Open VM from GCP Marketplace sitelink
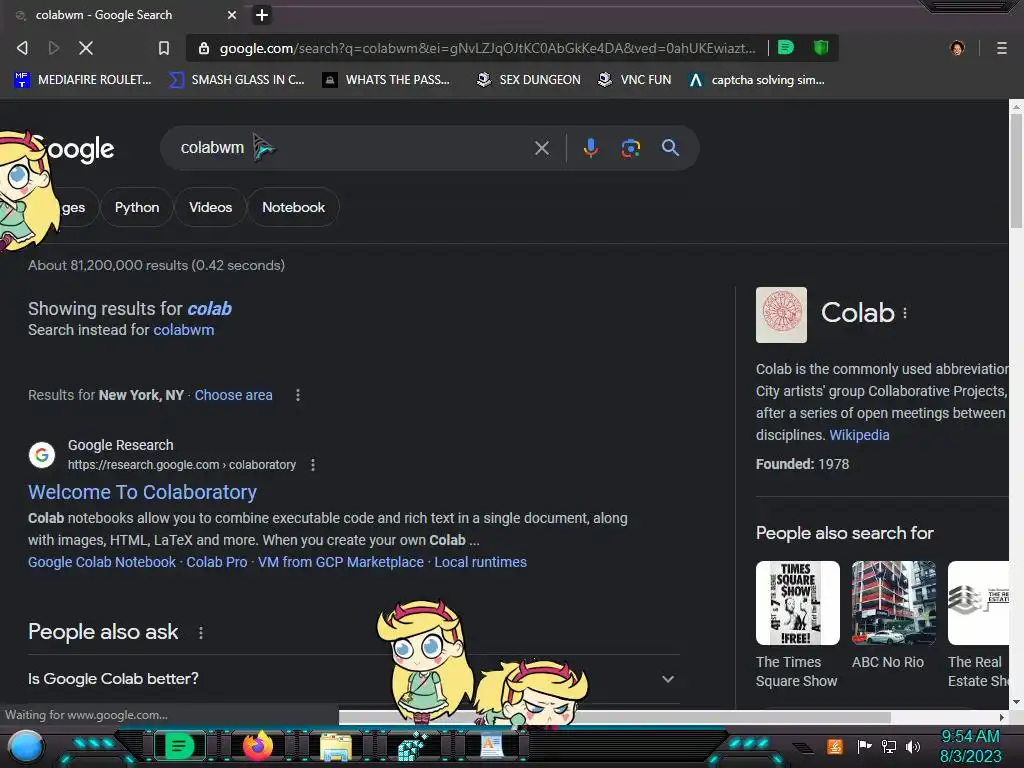 (x=341, y=562)
